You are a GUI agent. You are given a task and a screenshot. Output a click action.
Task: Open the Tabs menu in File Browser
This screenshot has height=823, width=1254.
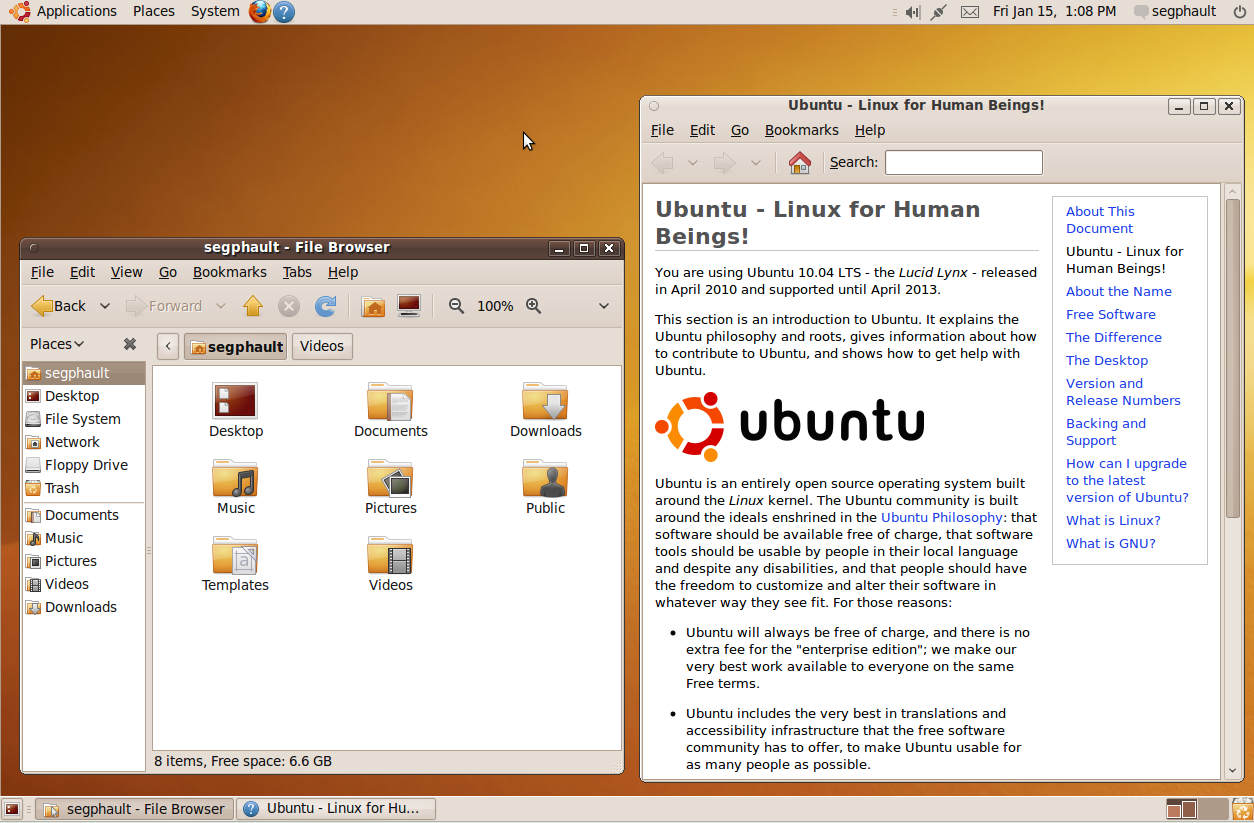click(297, 272)
